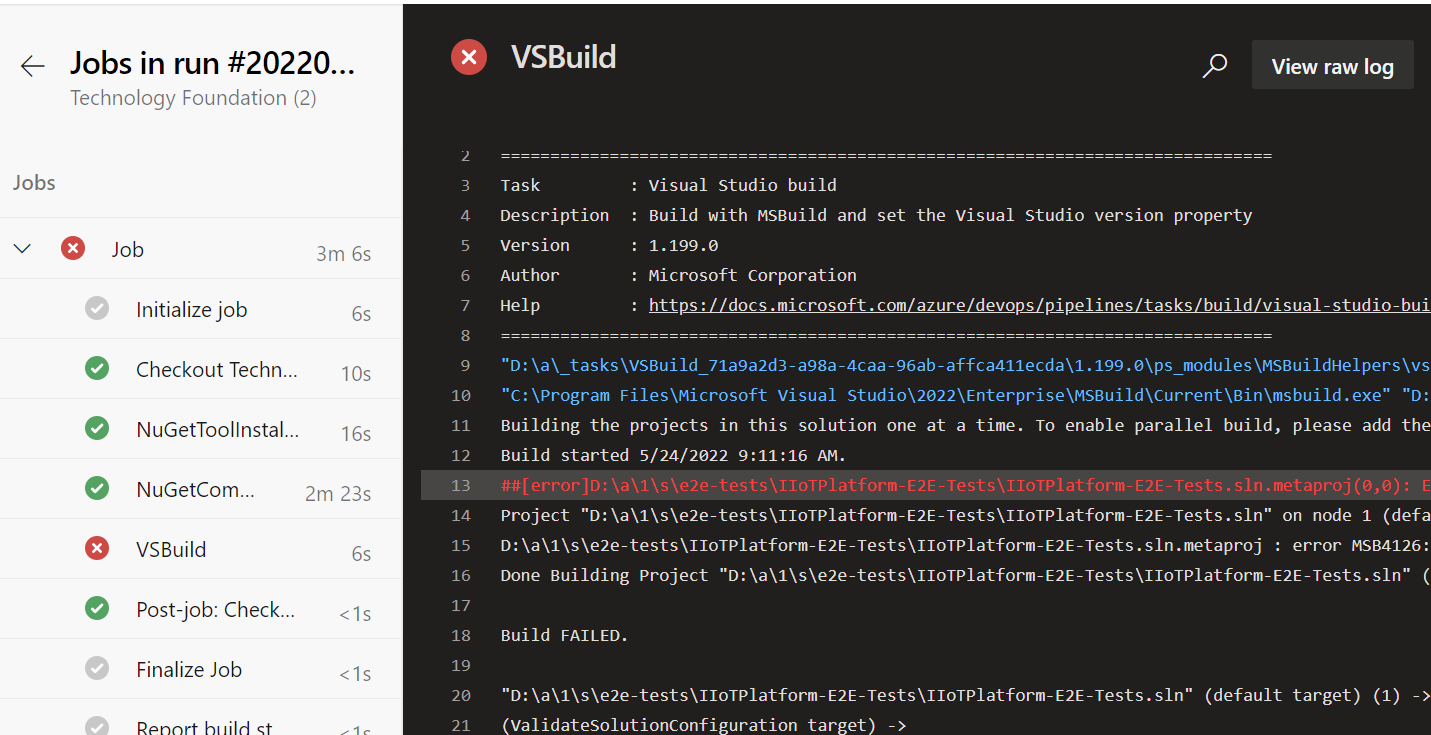
Task: Click the red error icon on the Job row
Action: 72,248
